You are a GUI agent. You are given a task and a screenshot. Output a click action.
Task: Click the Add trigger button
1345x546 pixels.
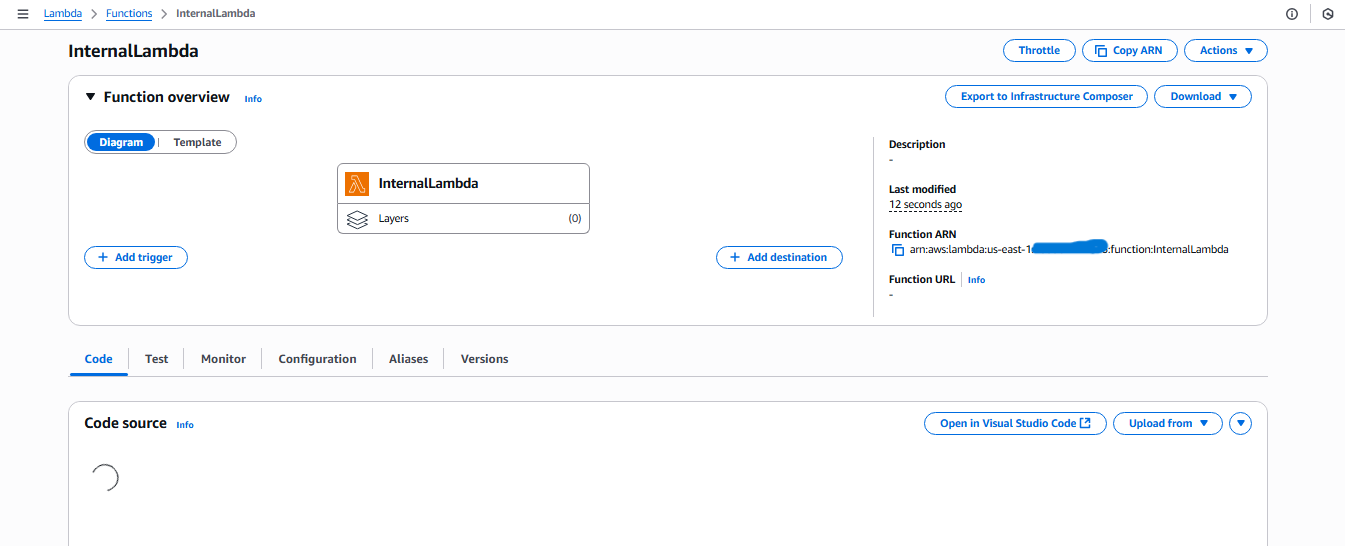(x=135, y=257)
